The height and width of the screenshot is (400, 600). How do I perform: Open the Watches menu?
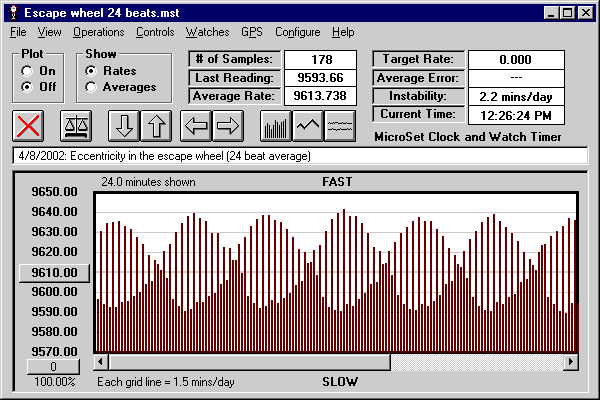[207, 32]
